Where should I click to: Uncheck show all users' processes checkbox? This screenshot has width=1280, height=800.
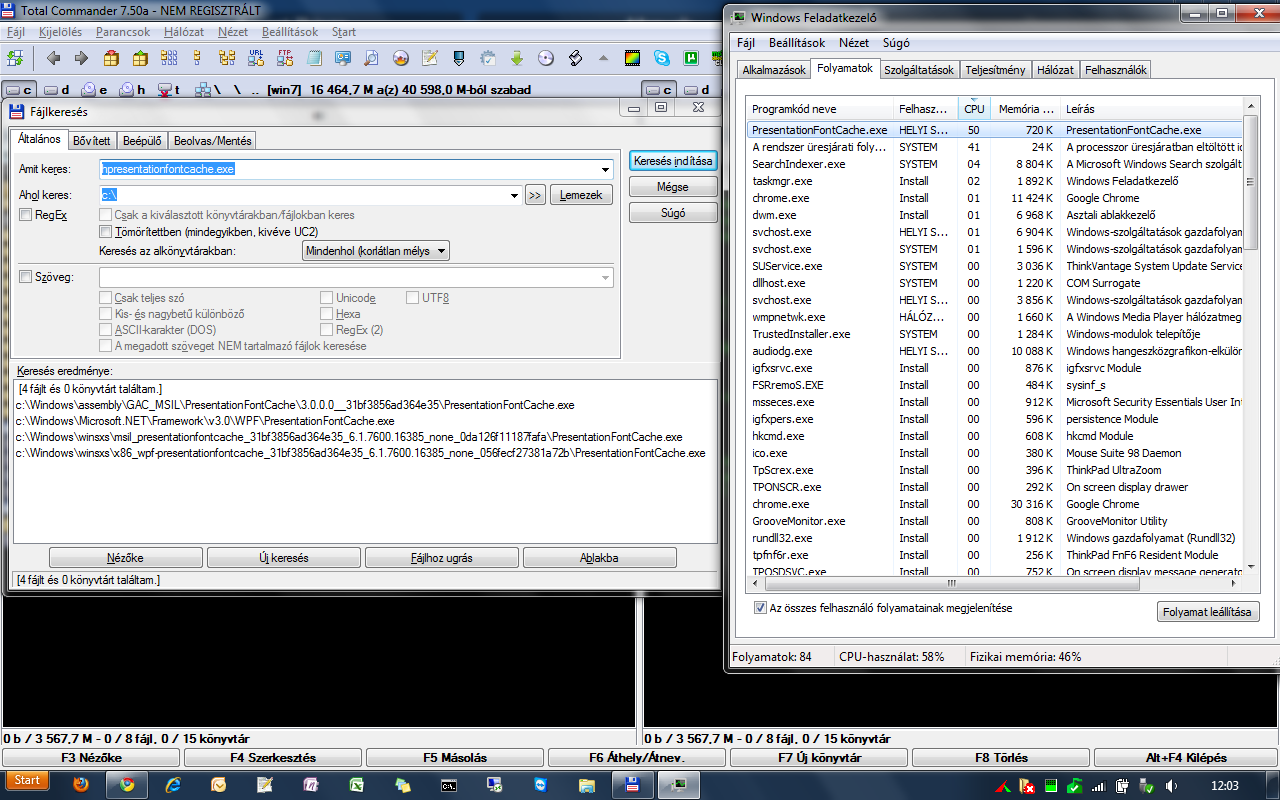(760, 608)
